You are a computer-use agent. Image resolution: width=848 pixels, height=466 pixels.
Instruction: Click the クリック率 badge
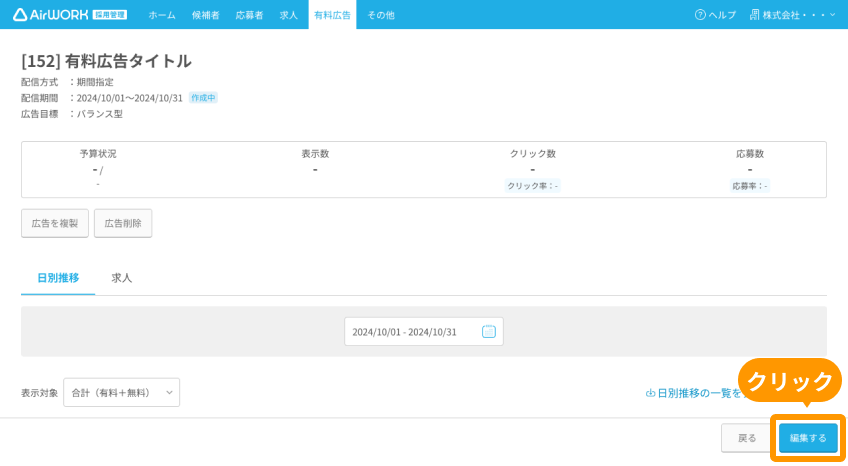pyautogui.click(x=532, y=186)
